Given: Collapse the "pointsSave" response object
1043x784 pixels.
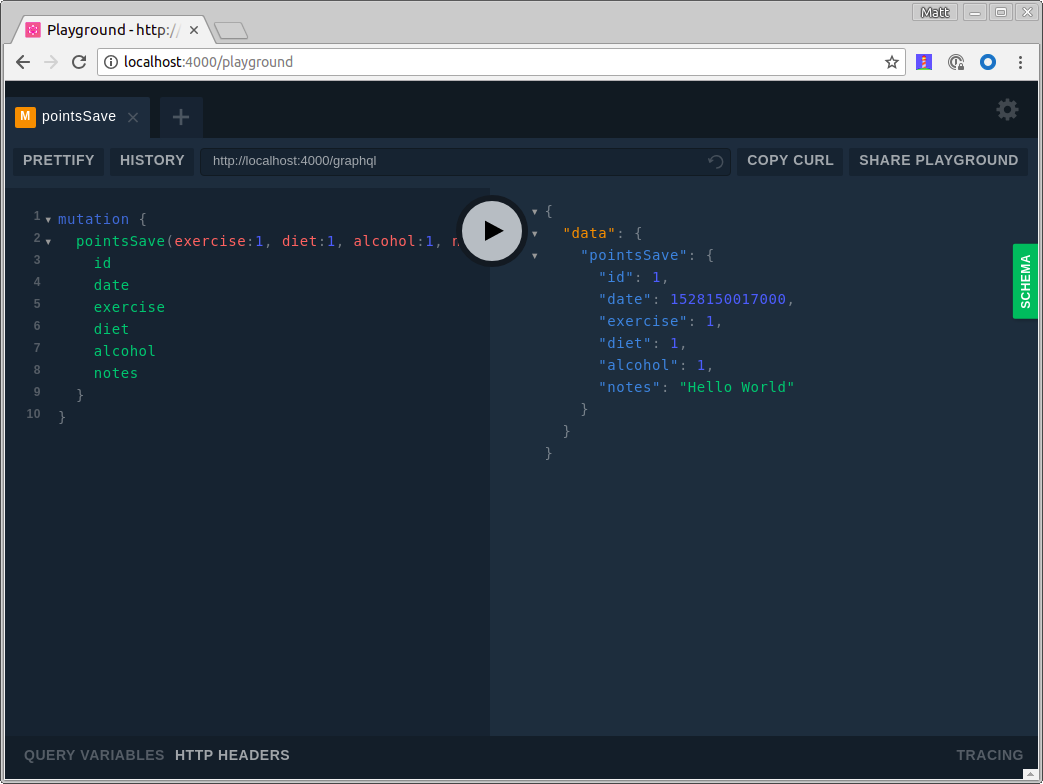Looking at the screenshot, I should 535,255.
